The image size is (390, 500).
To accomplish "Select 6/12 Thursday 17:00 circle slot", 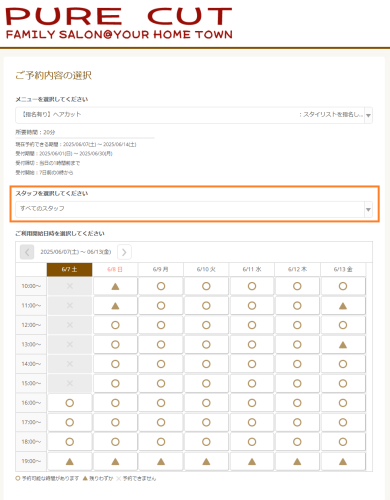I will coord(297,422).
